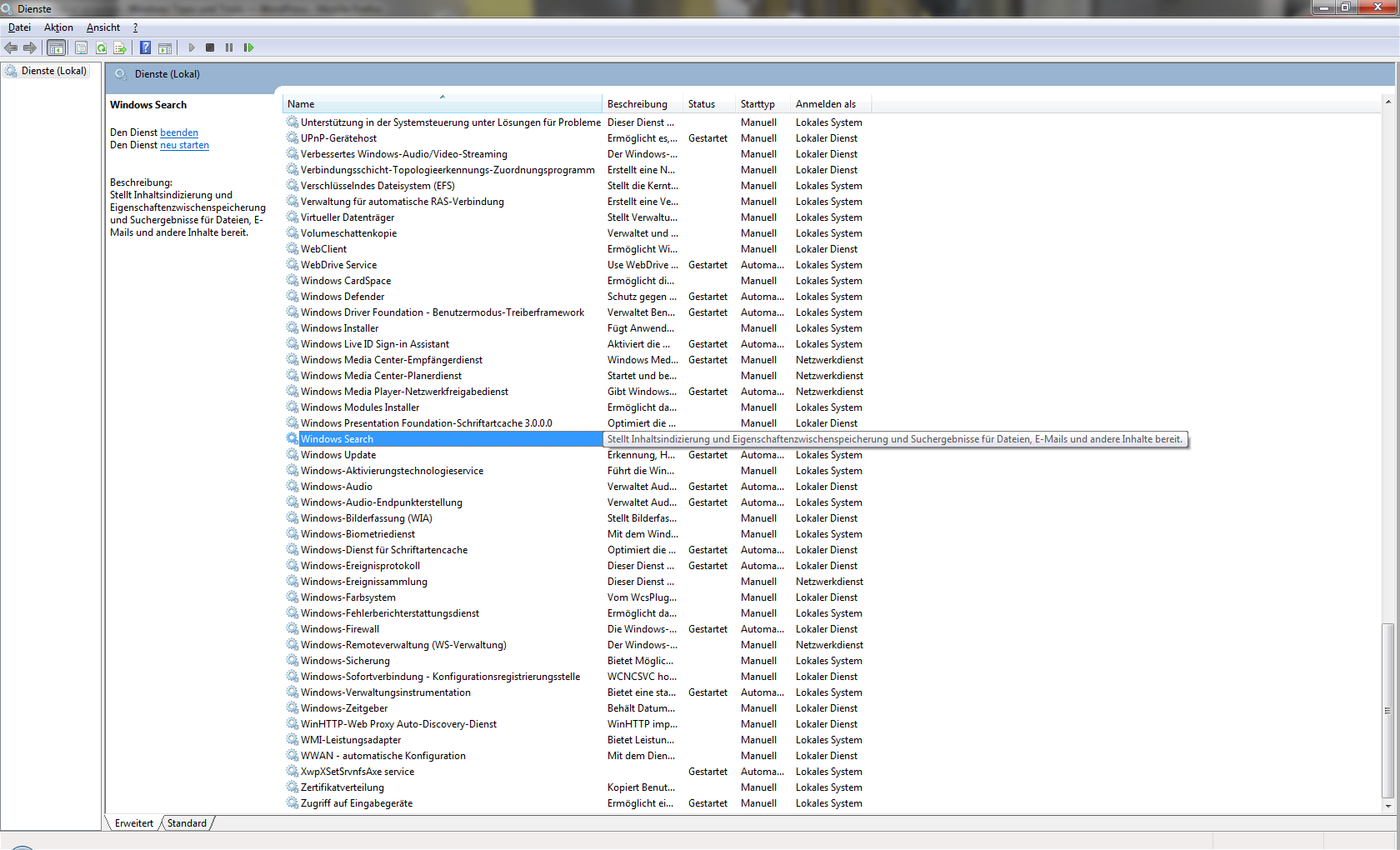Click the 'neu starten' link
Image resolution: width=1400 pixels, height=850 pixels.
pyautogui.click(x=184, y=145)
